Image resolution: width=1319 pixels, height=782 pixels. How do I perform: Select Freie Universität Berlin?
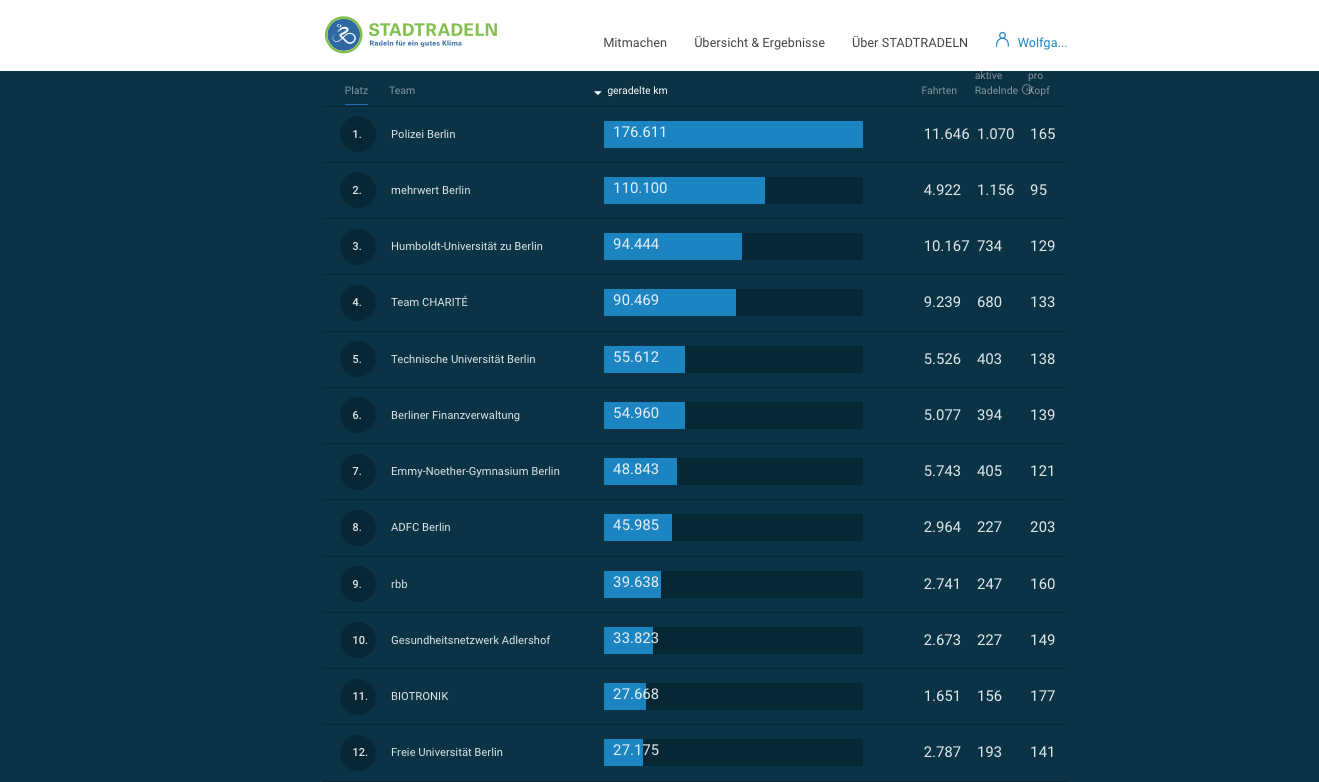click(x=447, y=752)
